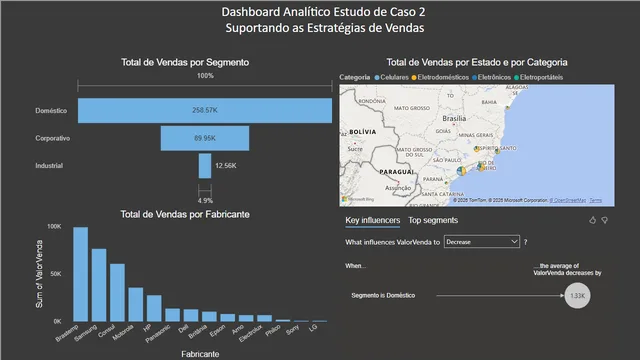Image resolution: width=640 pixels, height=360 pixels.
Task: Click the Eletrodomésticos legend swatch
Action: (x=414, y=78)
